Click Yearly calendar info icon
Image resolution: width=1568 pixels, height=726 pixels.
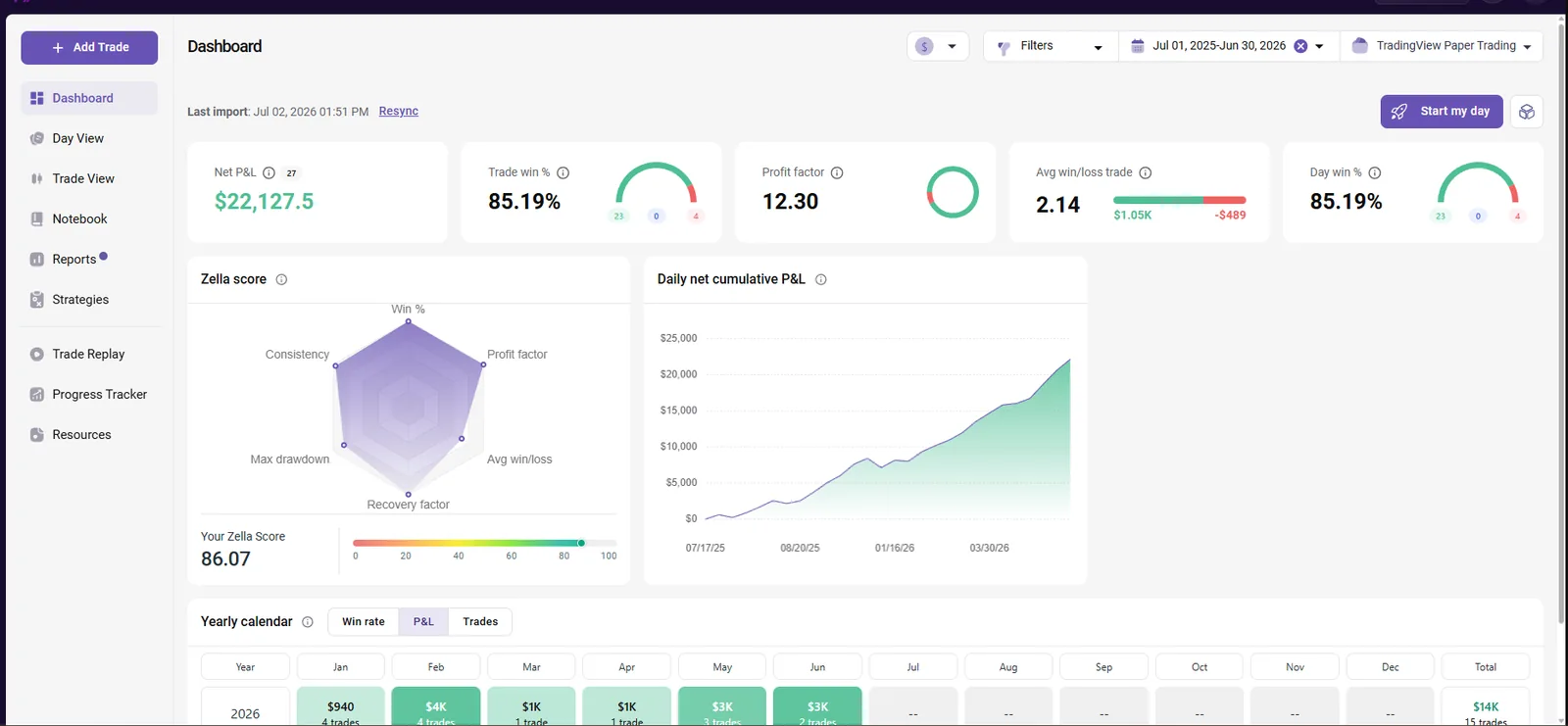click(308, 622)
